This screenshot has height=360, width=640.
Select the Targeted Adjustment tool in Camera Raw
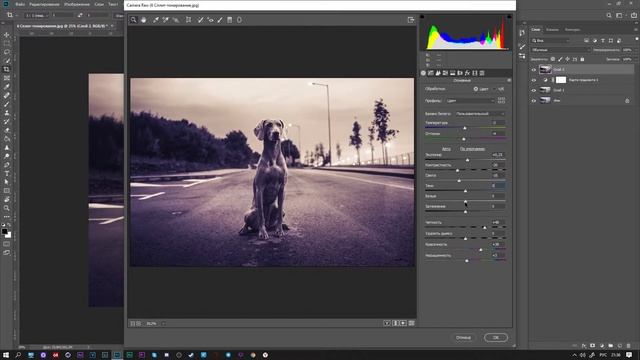(x=176, y=20)
